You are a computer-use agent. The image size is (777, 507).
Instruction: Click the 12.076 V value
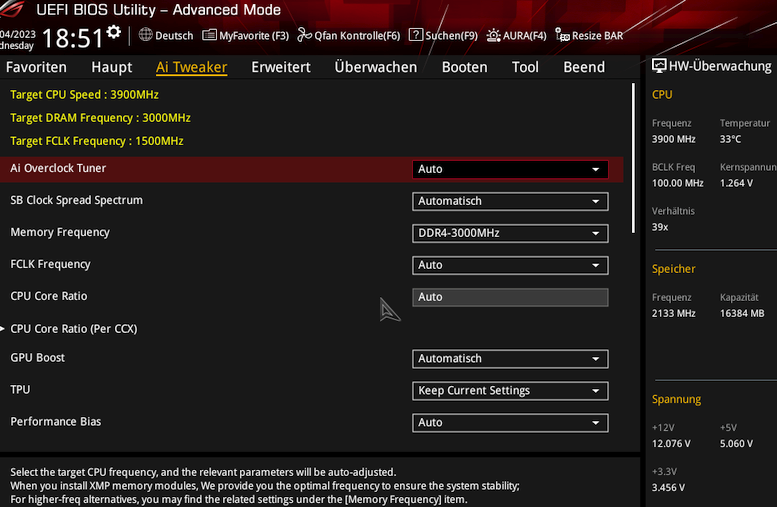click(x=671, y=444)
